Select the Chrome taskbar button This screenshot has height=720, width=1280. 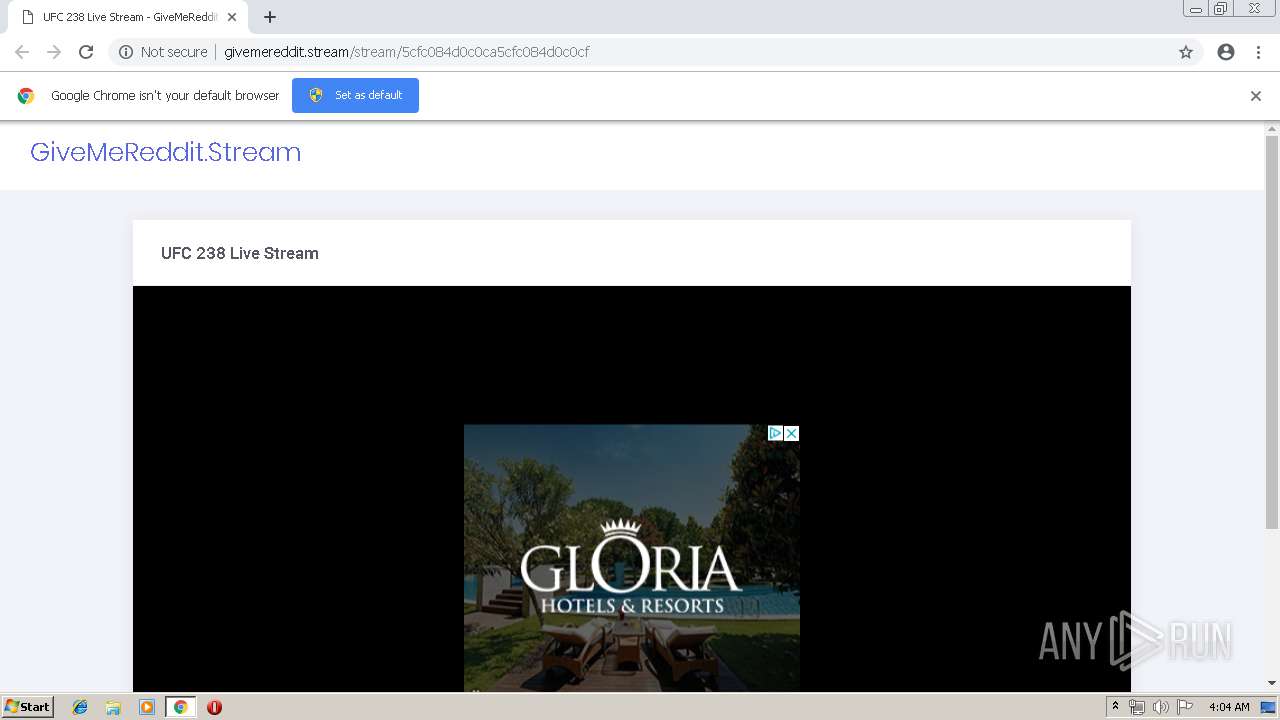(x=180, y=707)
